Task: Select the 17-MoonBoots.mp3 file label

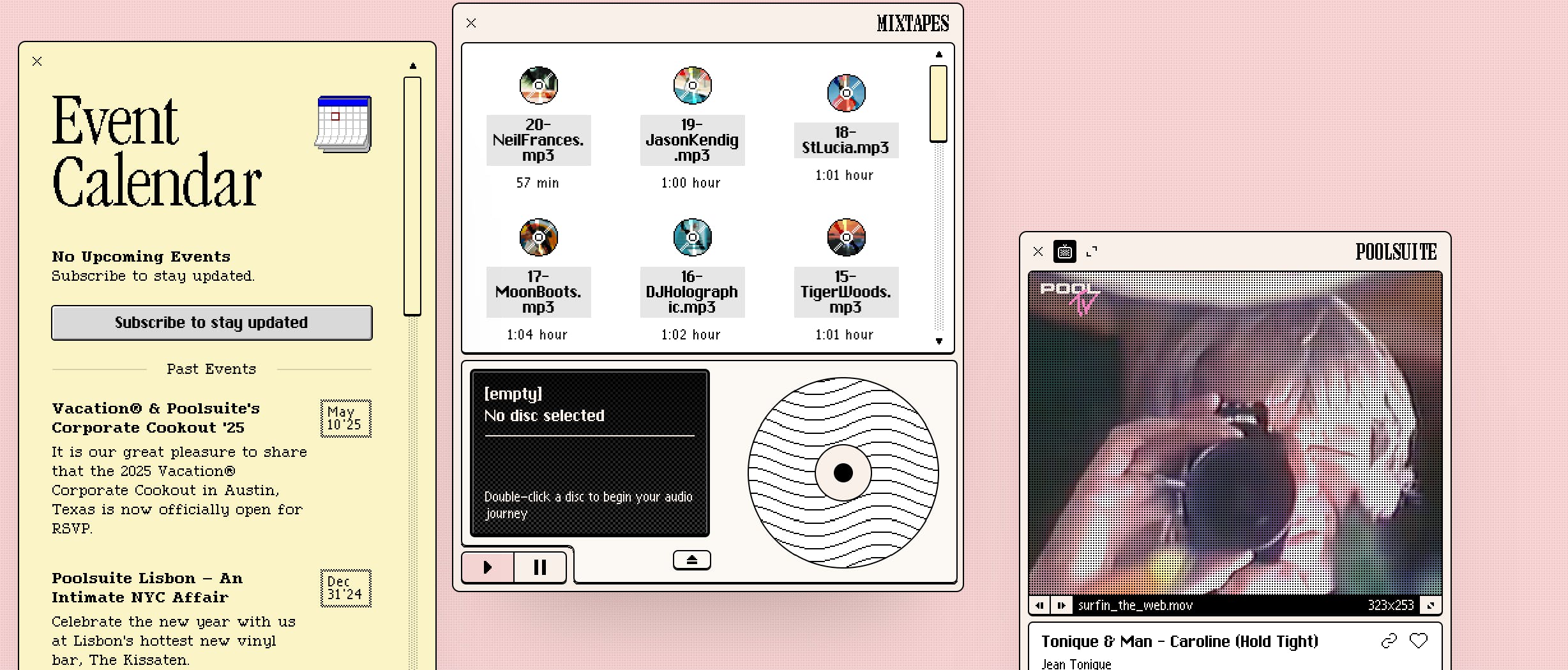Action: (538, 292)
